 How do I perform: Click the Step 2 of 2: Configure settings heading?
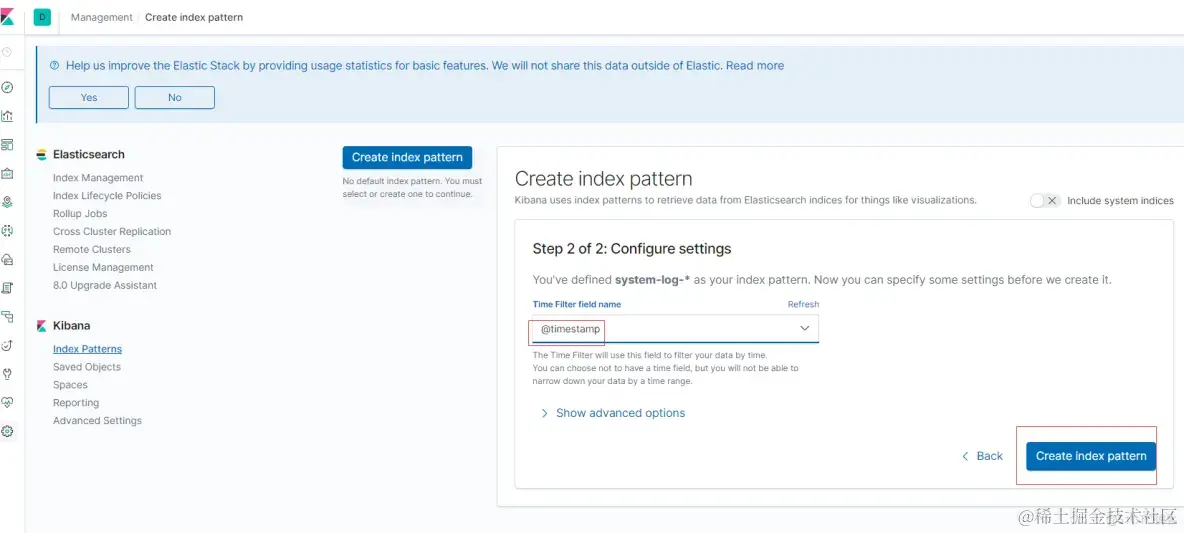[632, 248]
